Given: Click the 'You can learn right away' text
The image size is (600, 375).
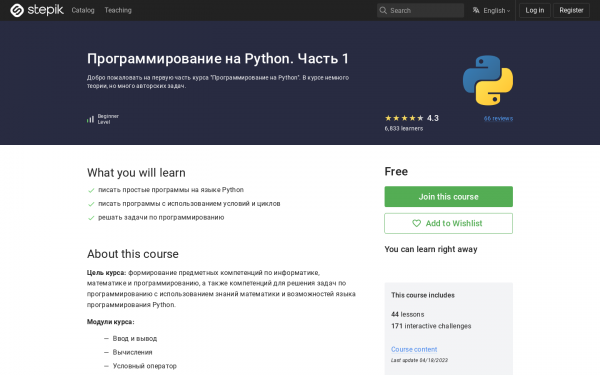Looking at the screenshot, I should pos(431,249).
